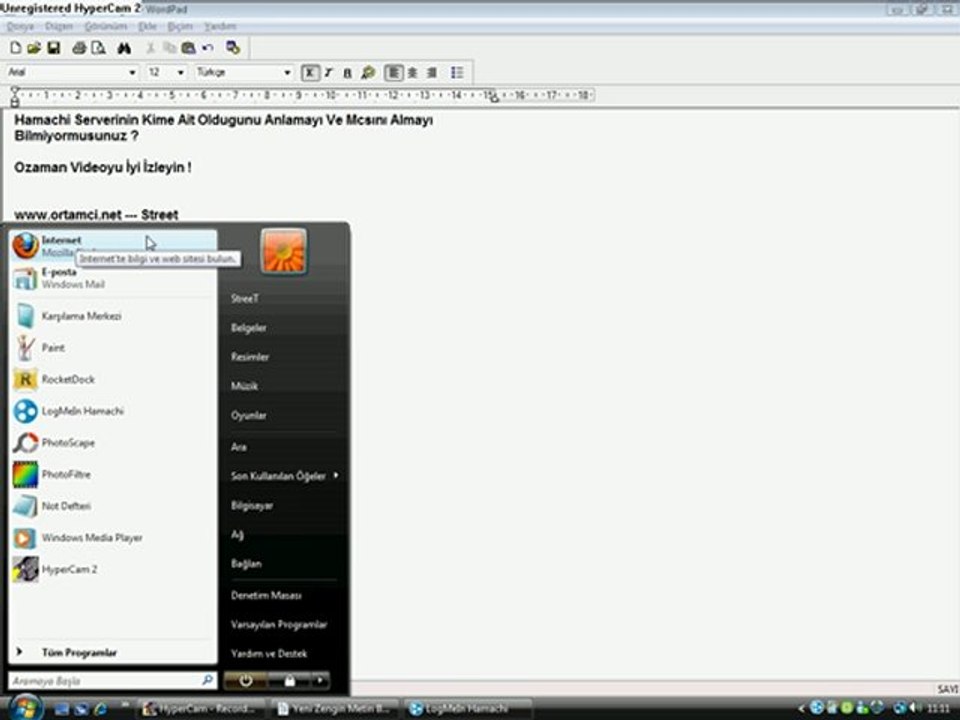Expand shutdown options arrow
Image resolution: width=960 pixels, height=720 pixels.
321,681
